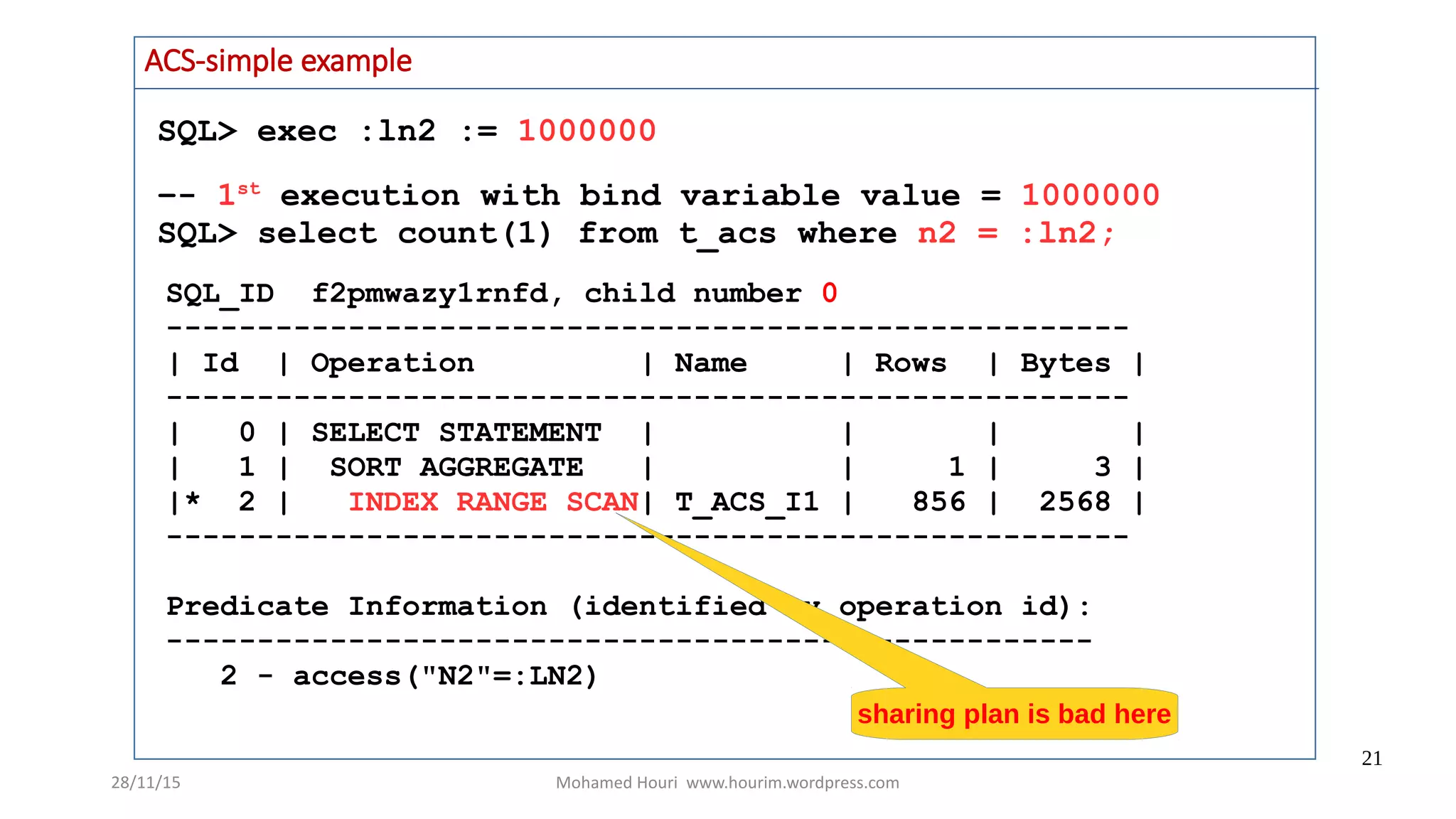Click the '2 - access("N2"=:LN2)' predicate line
The height and width of the screenshot is (819, 1456).
click(x=409, y=675)
